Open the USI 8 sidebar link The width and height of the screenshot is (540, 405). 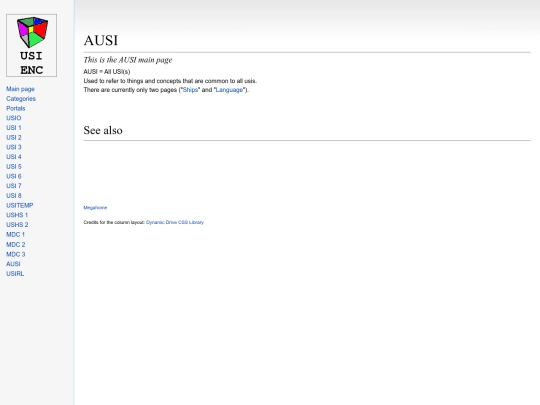click(x=14, y=196)
